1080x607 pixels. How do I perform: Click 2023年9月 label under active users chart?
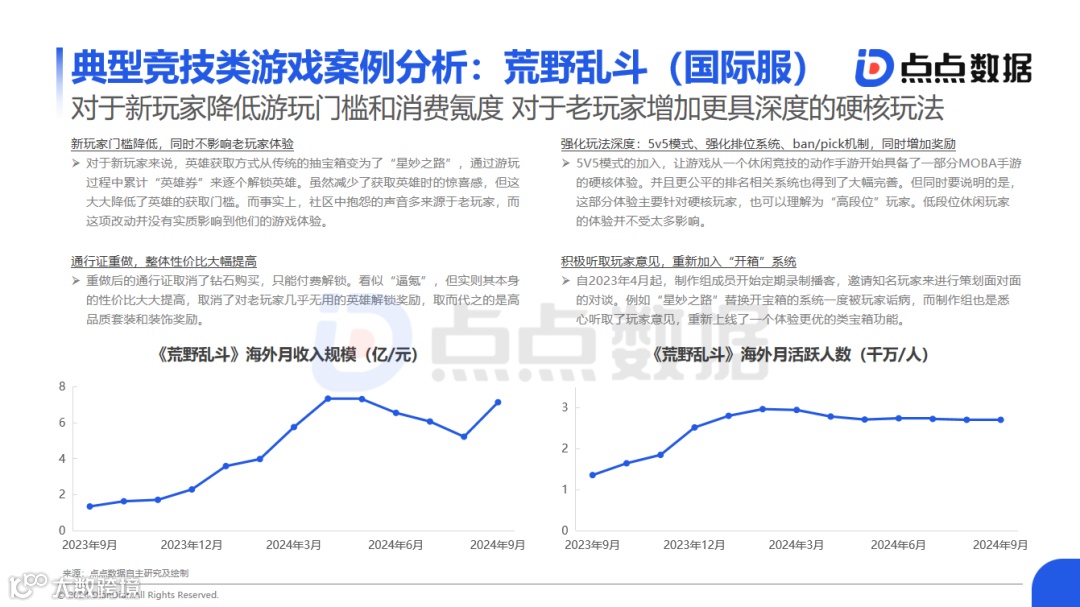click(x=592, y=545)
